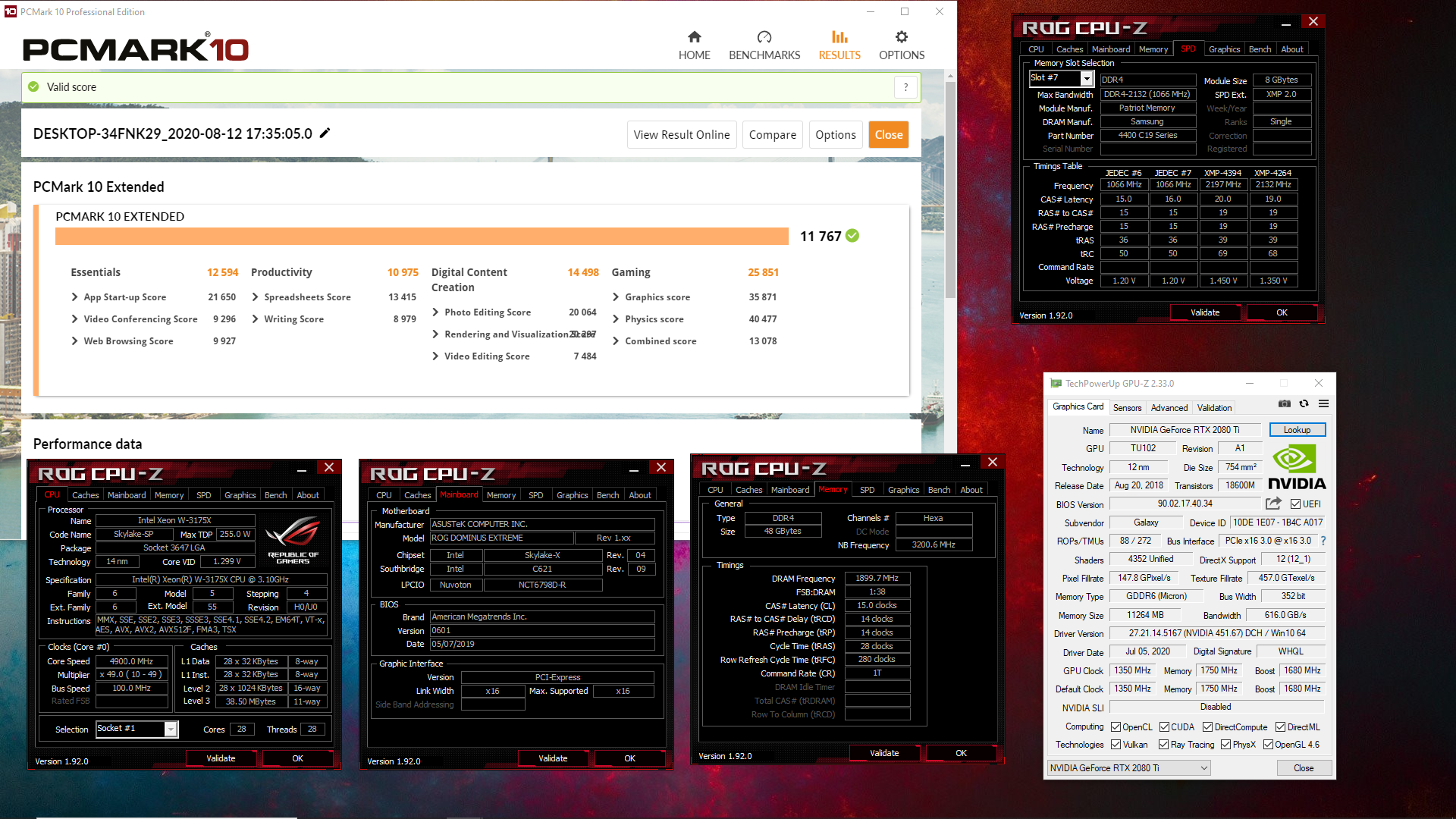
Task: Switch to Sensors tab in GPU-Z
Action: click(x=1127, y=407)
